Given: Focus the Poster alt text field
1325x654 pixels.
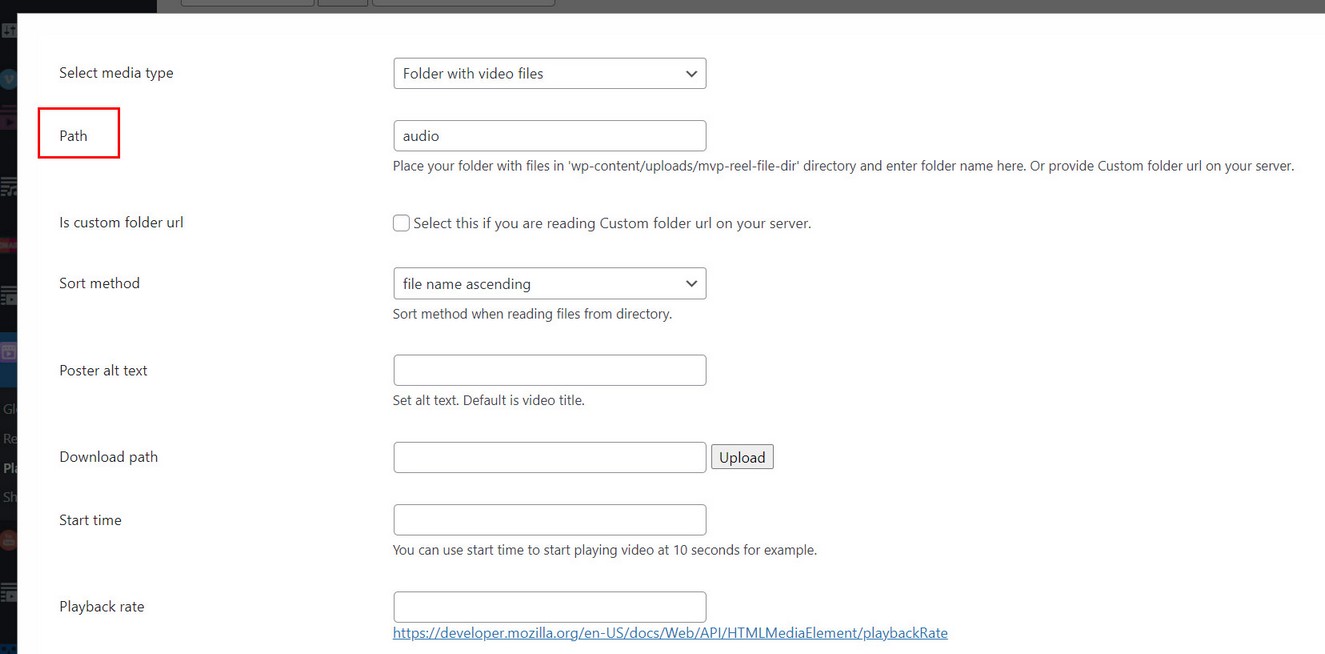Looking at the screenshot, I should [x=549, y=370].
